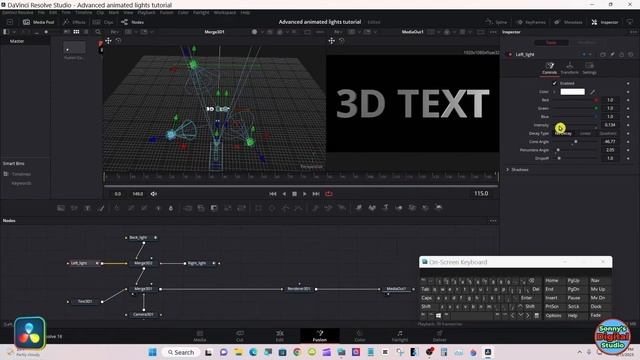This screenshot has width=640, height=360.
Task: Click the Cone Angle slider handle
Action: tap(576, 142)
